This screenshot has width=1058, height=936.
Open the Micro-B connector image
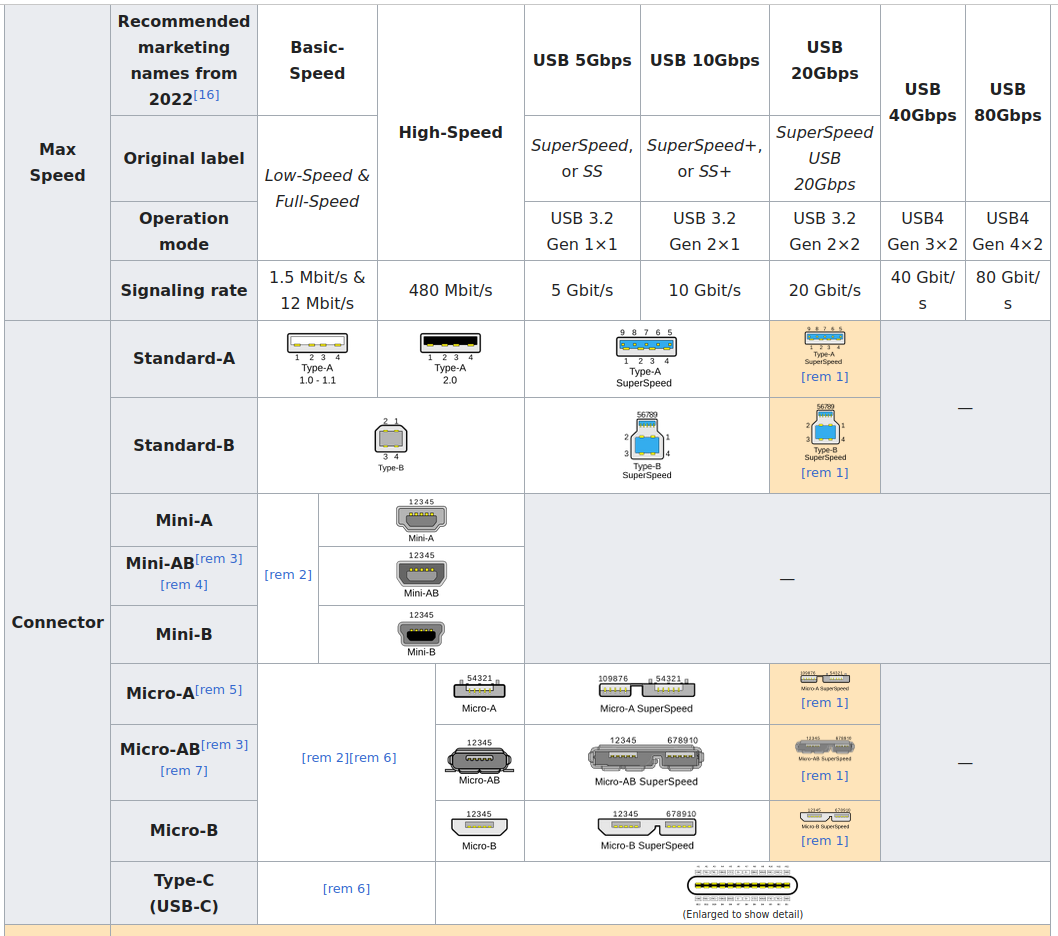[479, 831]
